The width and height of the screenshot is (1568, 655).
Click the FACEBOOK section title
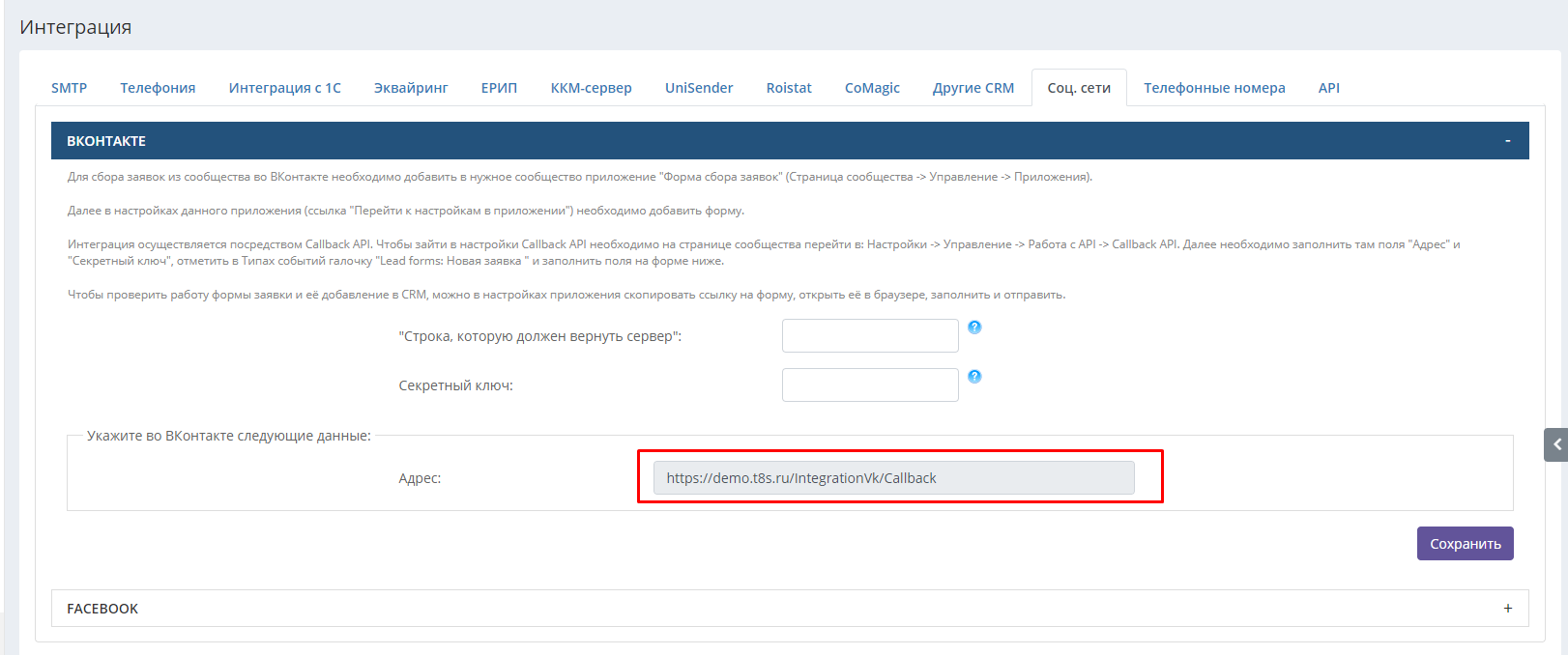(102, 609)
